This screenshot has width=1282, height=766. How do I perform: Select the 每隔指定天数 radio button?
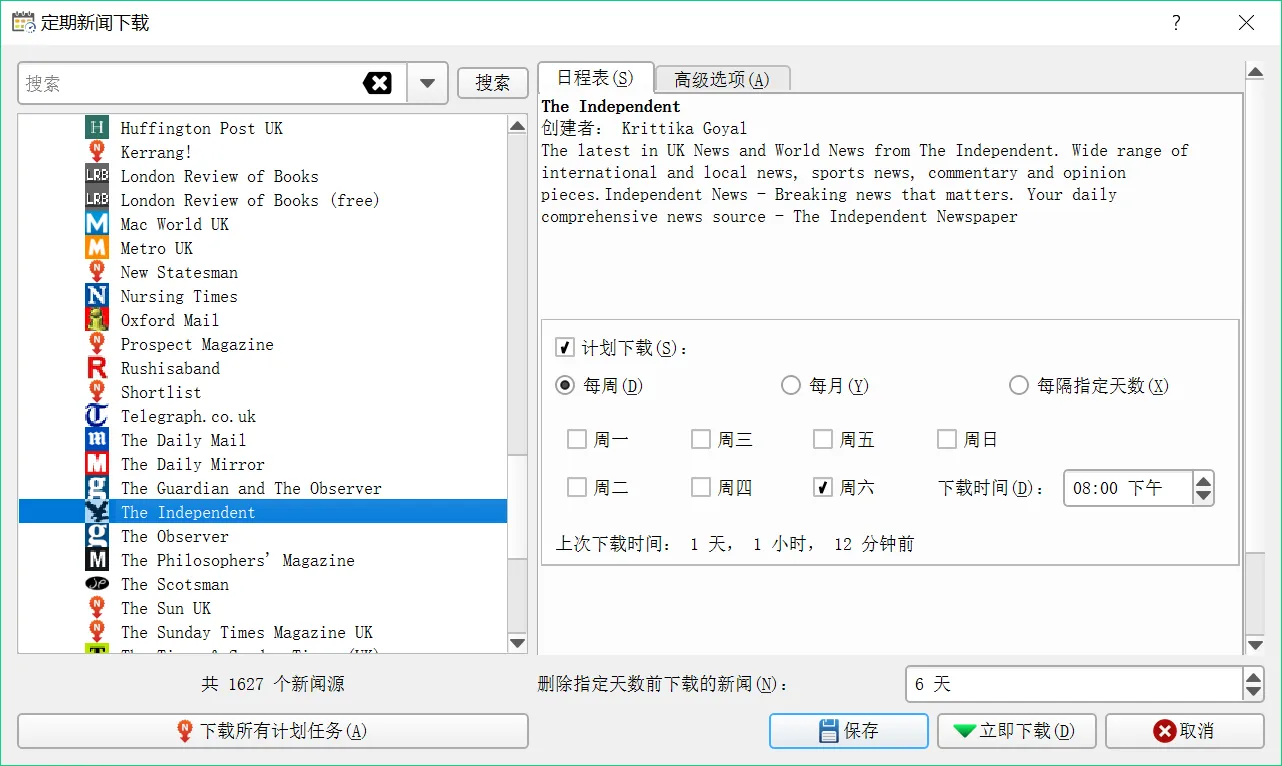tap(1019, 385)
